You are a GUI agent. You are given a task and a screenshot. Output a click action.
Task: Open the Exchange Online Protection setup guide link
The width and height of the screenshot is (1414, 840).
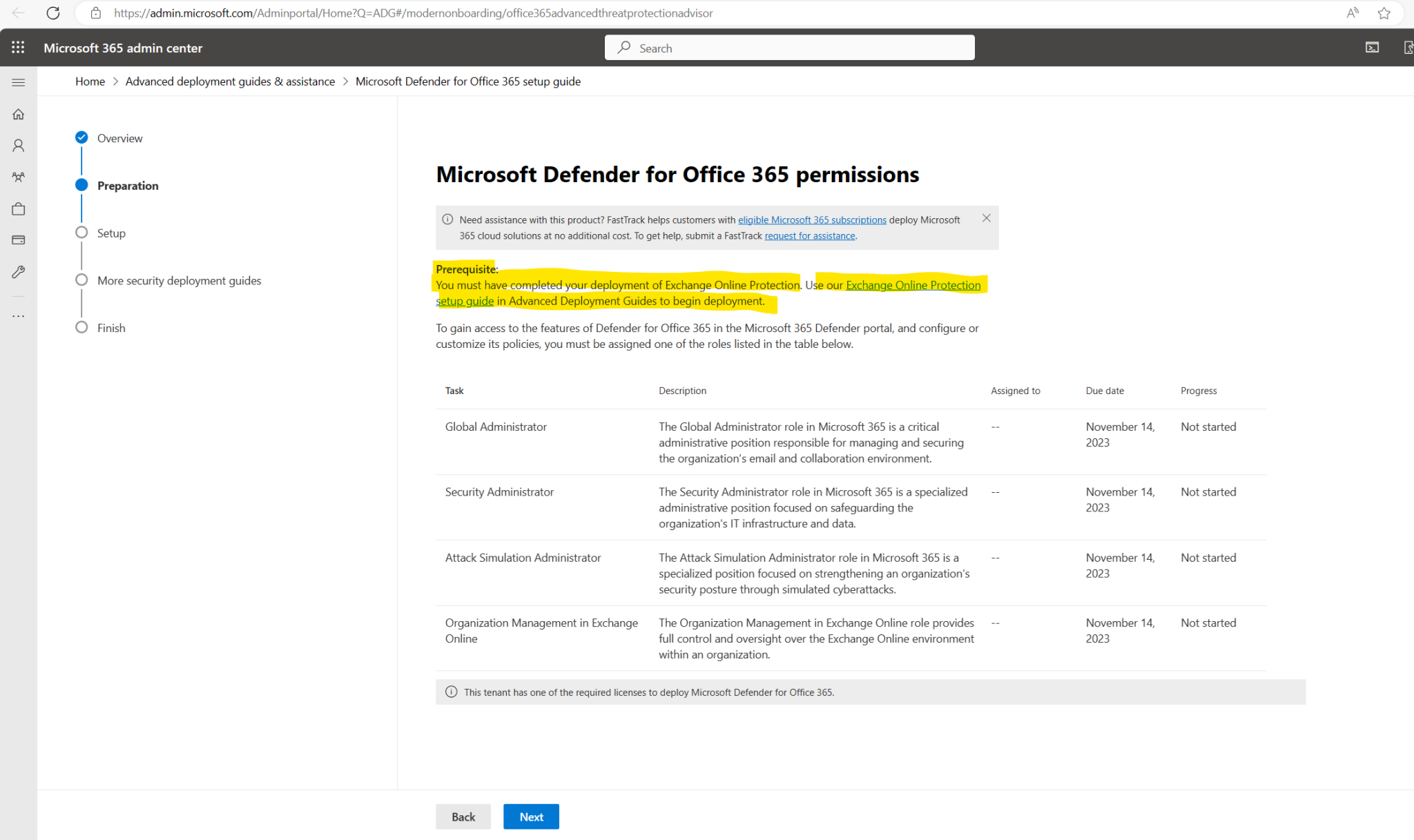913,284
